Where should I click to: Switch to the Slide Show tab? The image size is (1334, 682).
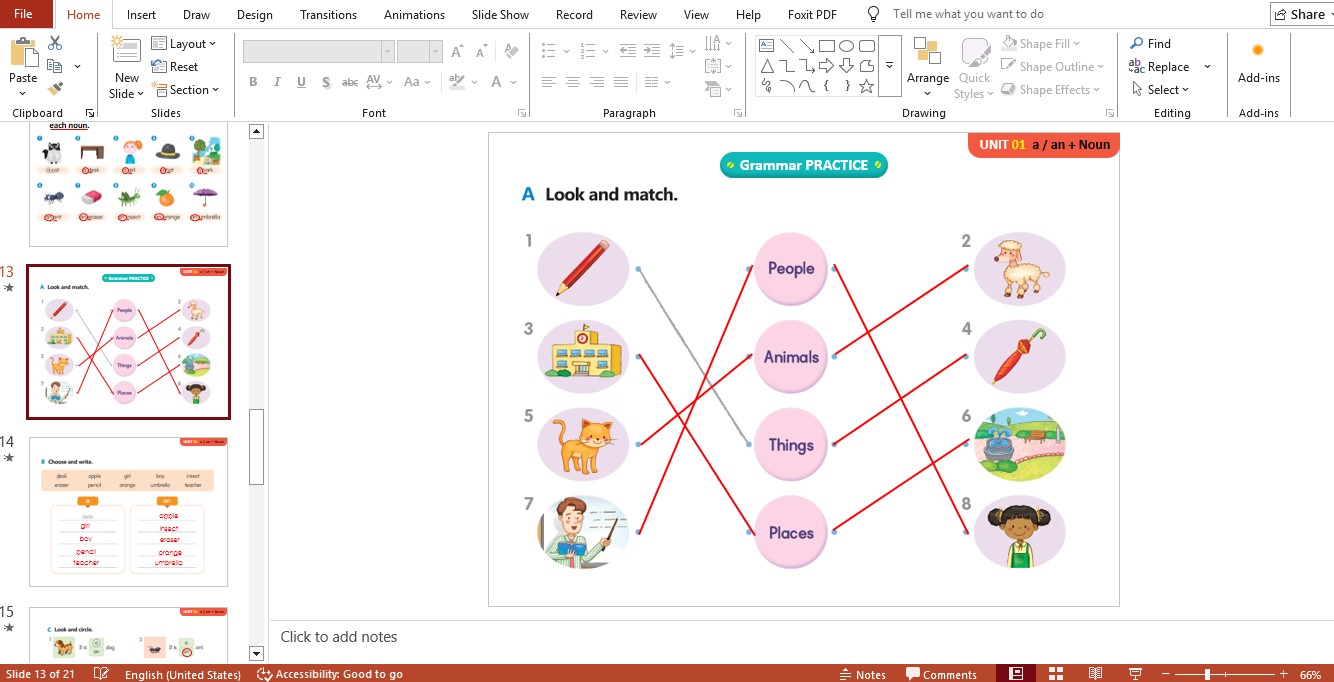pyautogui.click(x=500, y=15)
